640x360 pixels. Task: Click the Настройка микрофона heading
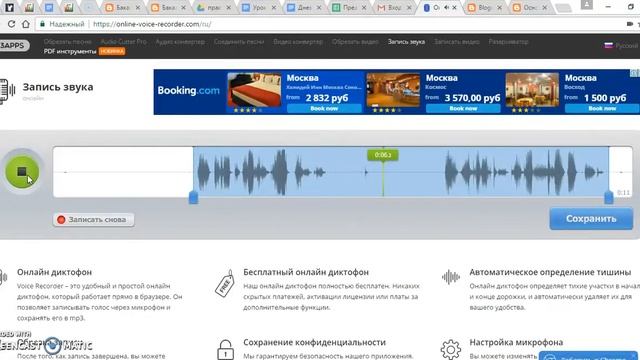tap(516, 342)
